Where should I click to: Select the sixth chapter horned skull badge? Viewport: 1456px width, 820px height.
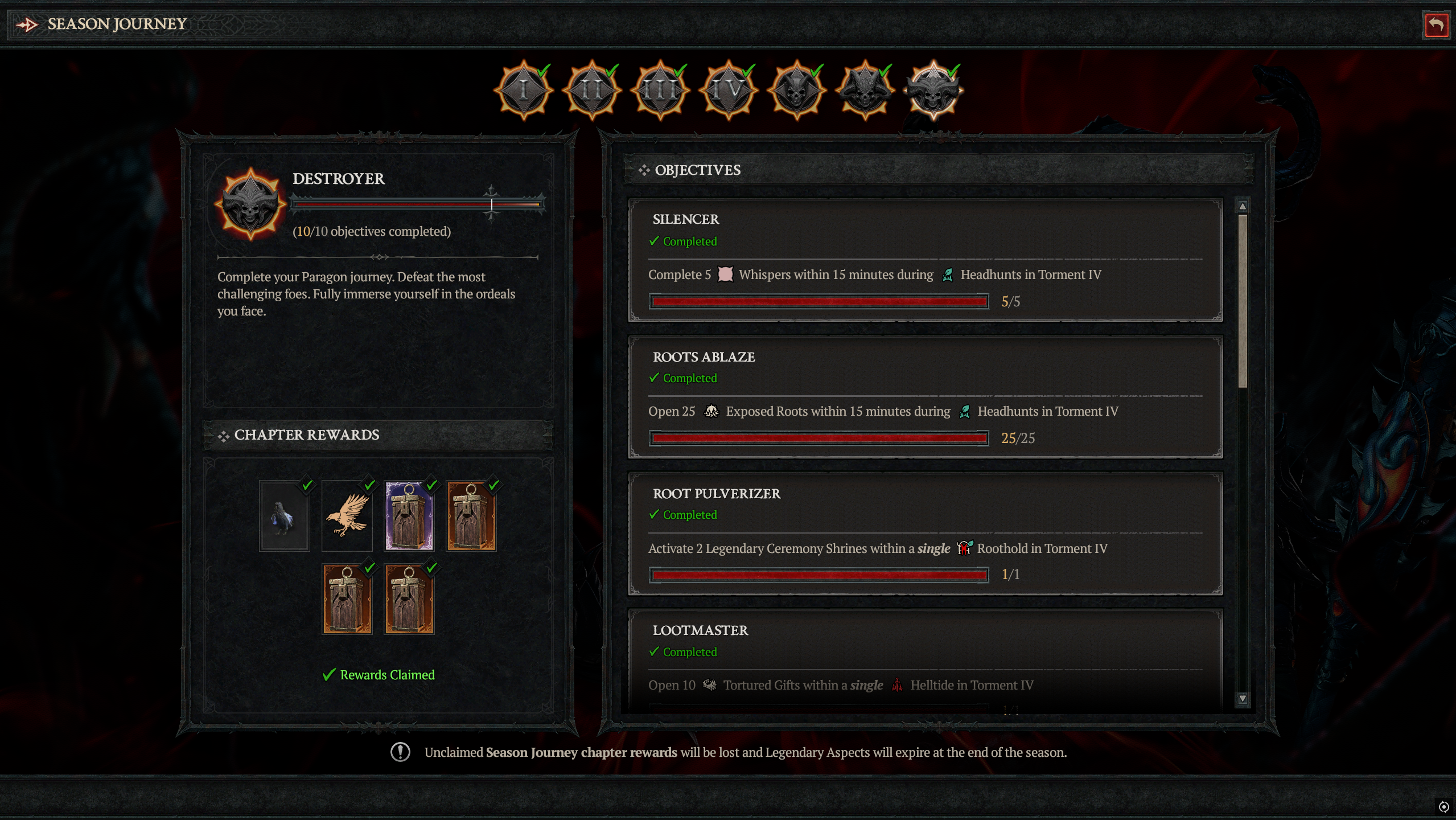(x=865, y=90)
